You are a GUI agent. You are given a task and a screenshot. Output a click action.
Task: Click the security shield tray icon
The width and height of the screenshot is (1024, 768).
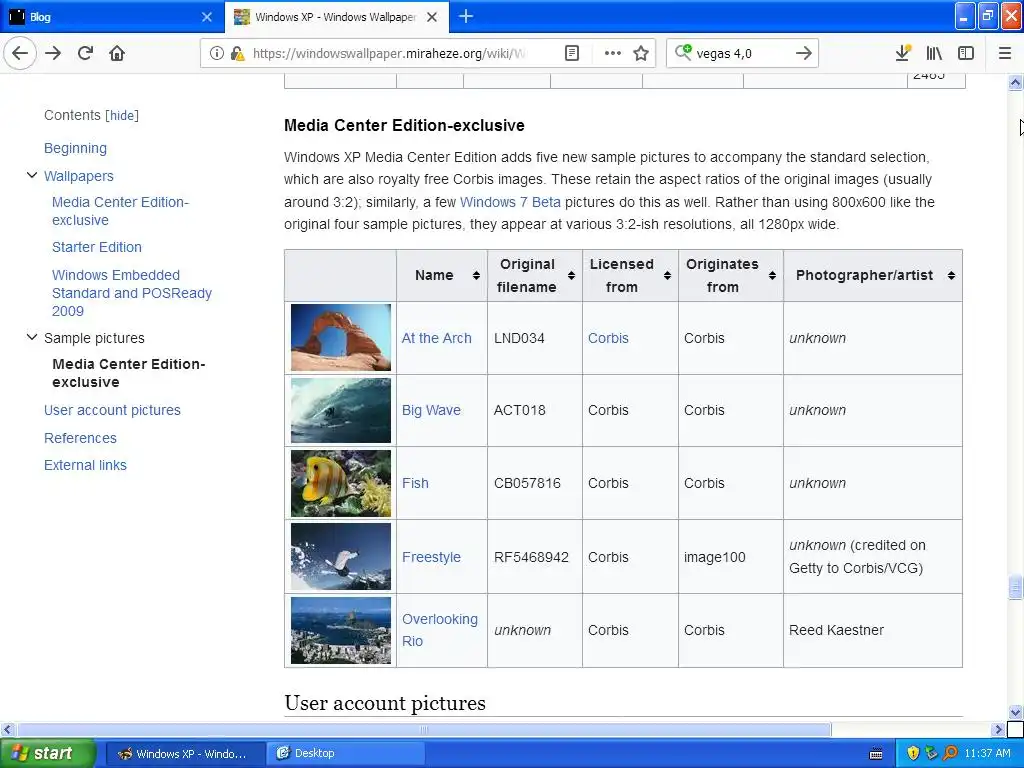[x=913, y=754]
